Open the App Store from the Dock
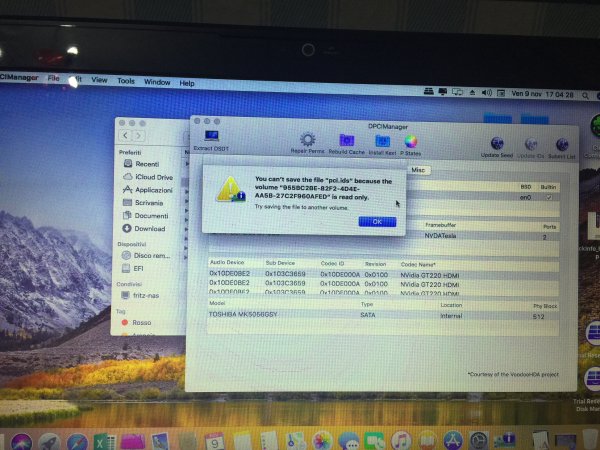Viewport: 600px width, 450px height. tap(453, 440)
